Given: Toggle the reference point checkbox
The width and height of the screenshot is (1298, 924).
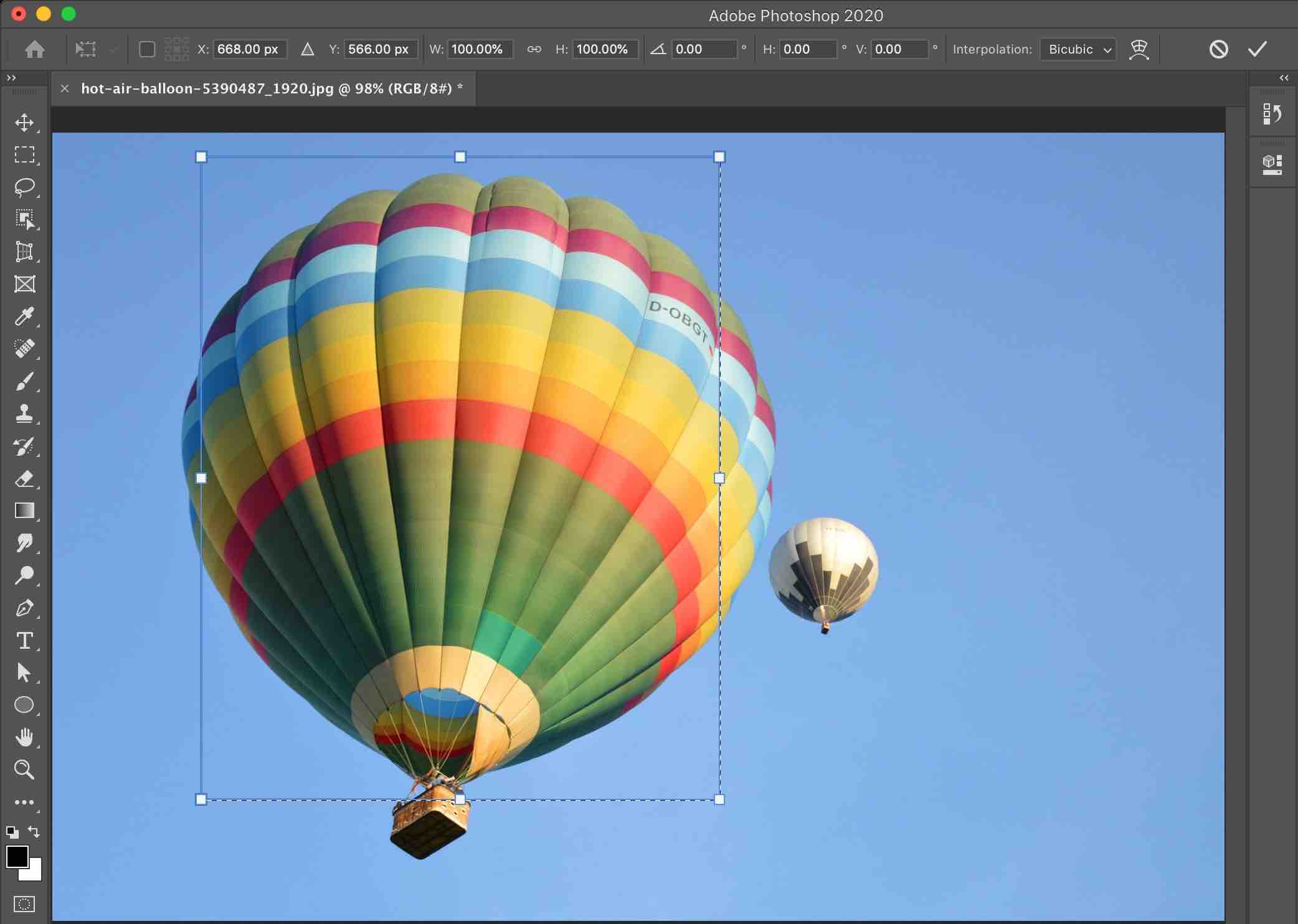Looking at the screenshot, I should [x=147, y=49].
